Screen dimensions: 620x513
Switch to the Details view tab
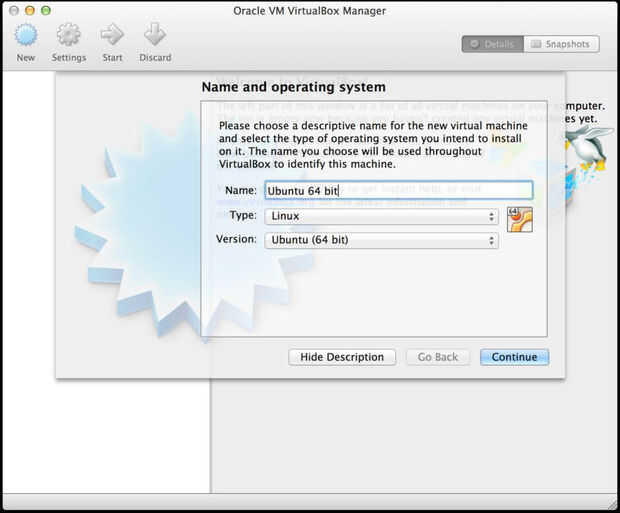pyautogui.click(x=493, y=44)
